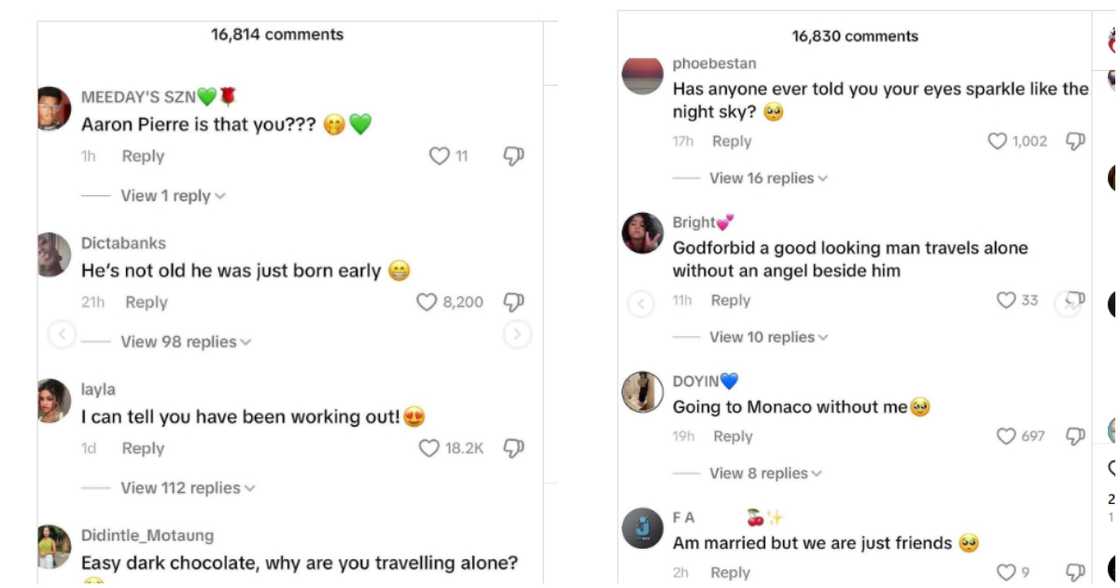Reply to Dictabanks' comment
This screenshot has height=588, width=1120.
(146, 302)
